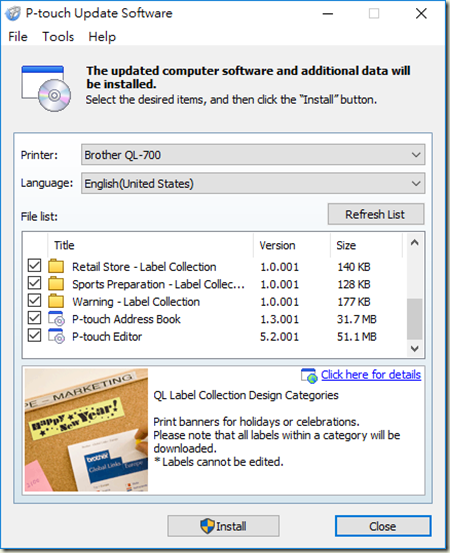Image resolution: width=450 pixels, height=553 pixels.
Task: Click the Refresh List button
Action: 376,214
